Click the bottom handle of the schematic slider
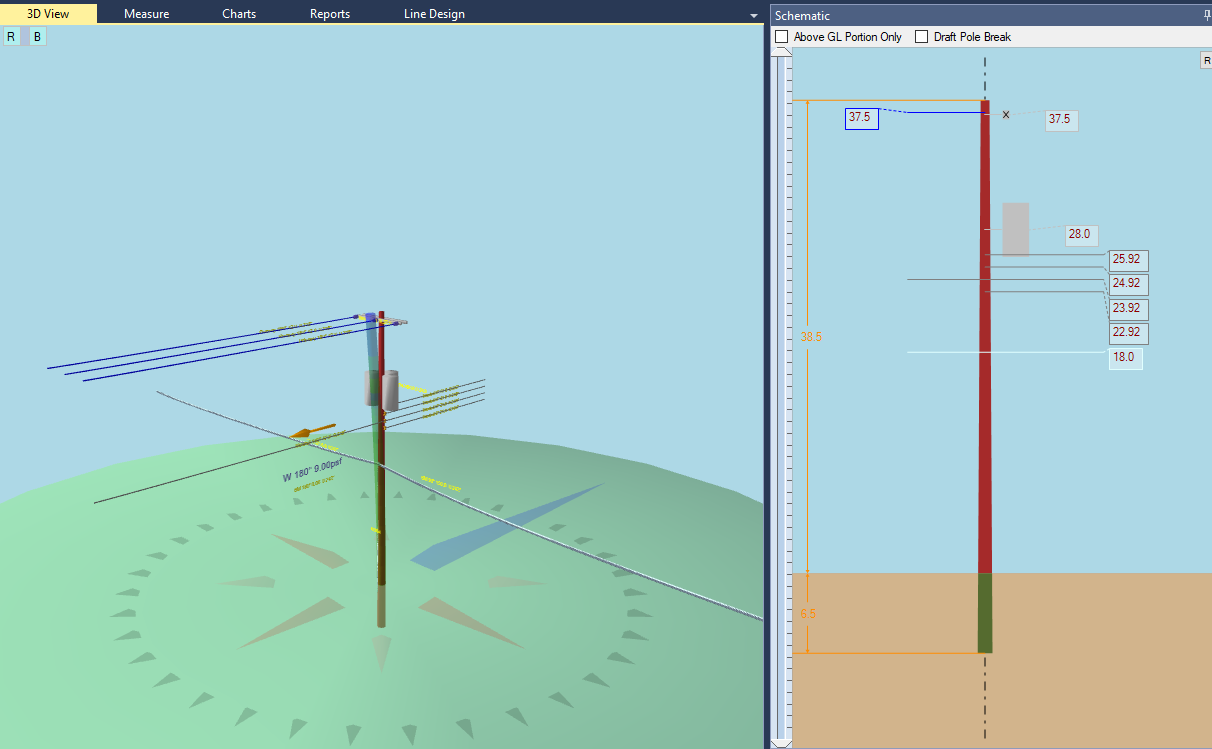 point(781,742)
